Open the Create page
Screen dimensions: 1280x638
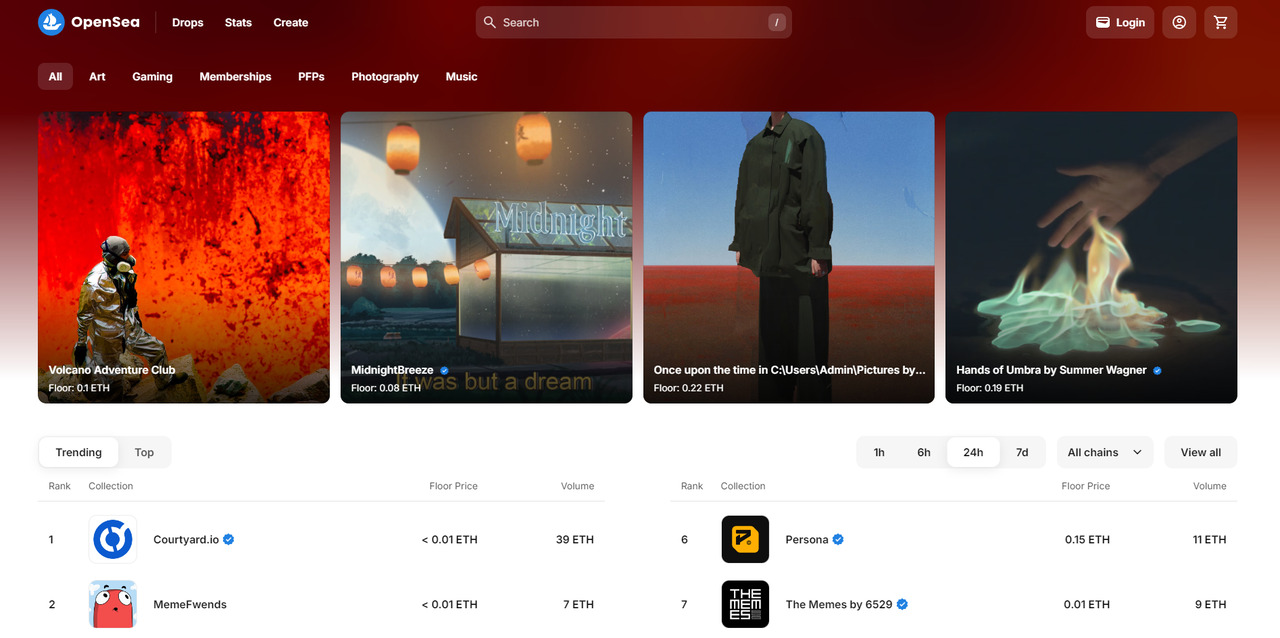coord(291,22)
